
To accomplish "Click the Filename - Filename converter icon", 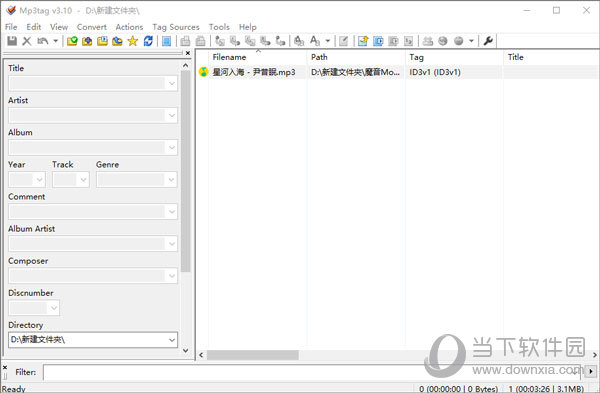I will (x=250, y=41).
